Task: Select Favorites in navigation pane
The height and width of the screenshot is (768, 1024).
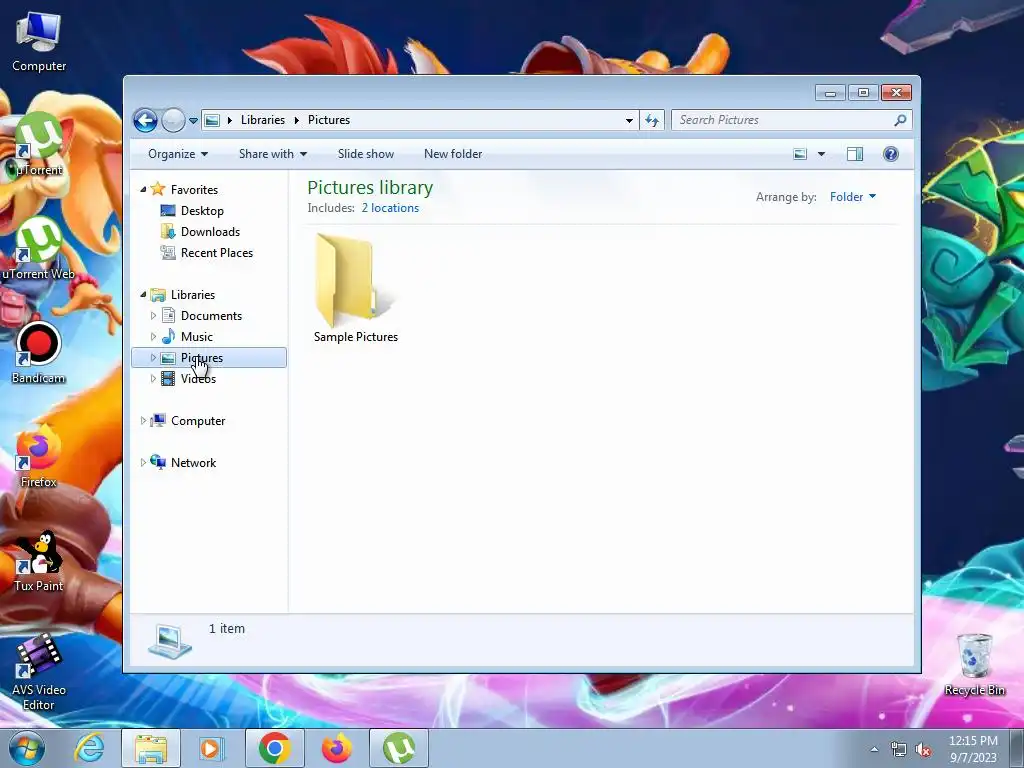Action: (x=194, y=190)
